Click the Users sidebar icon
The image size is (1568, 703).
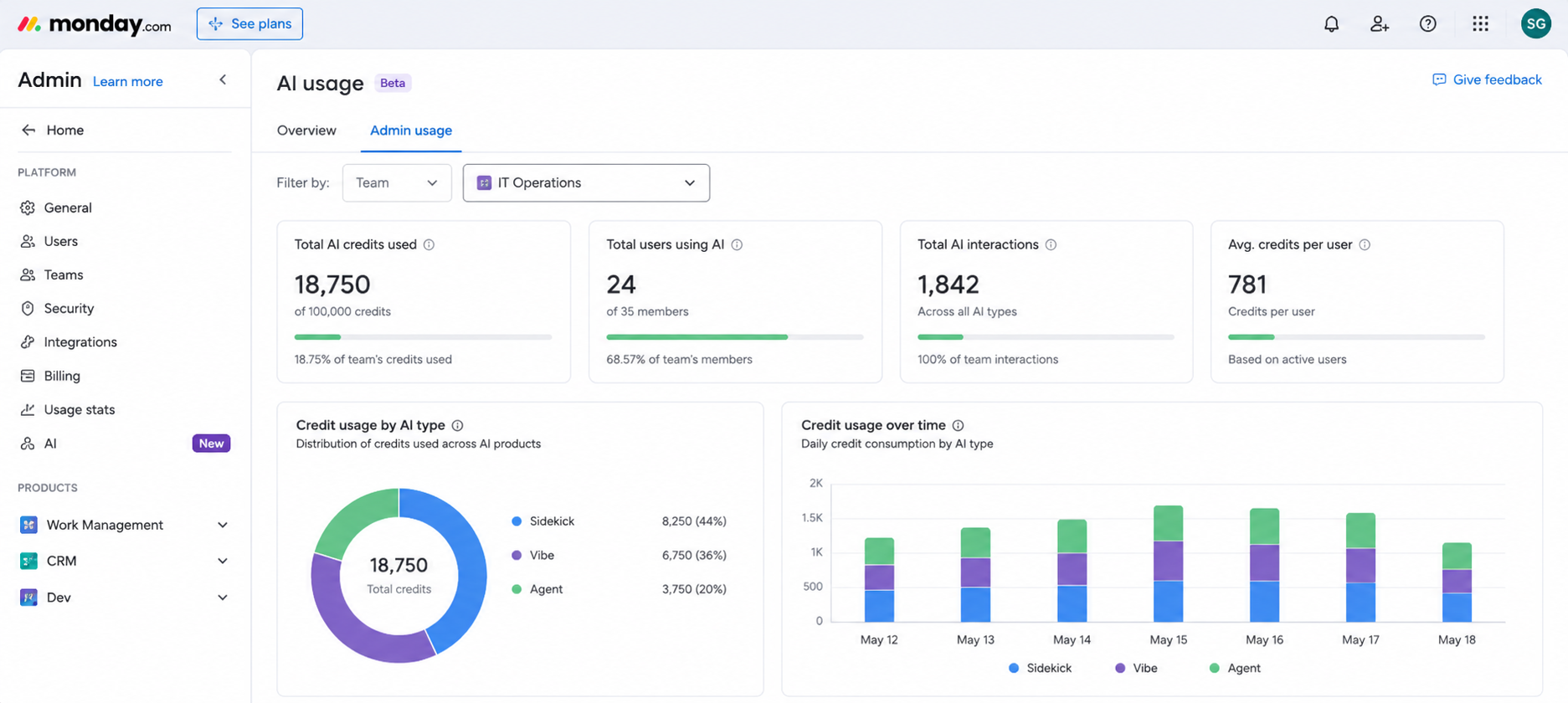point(28,241)
